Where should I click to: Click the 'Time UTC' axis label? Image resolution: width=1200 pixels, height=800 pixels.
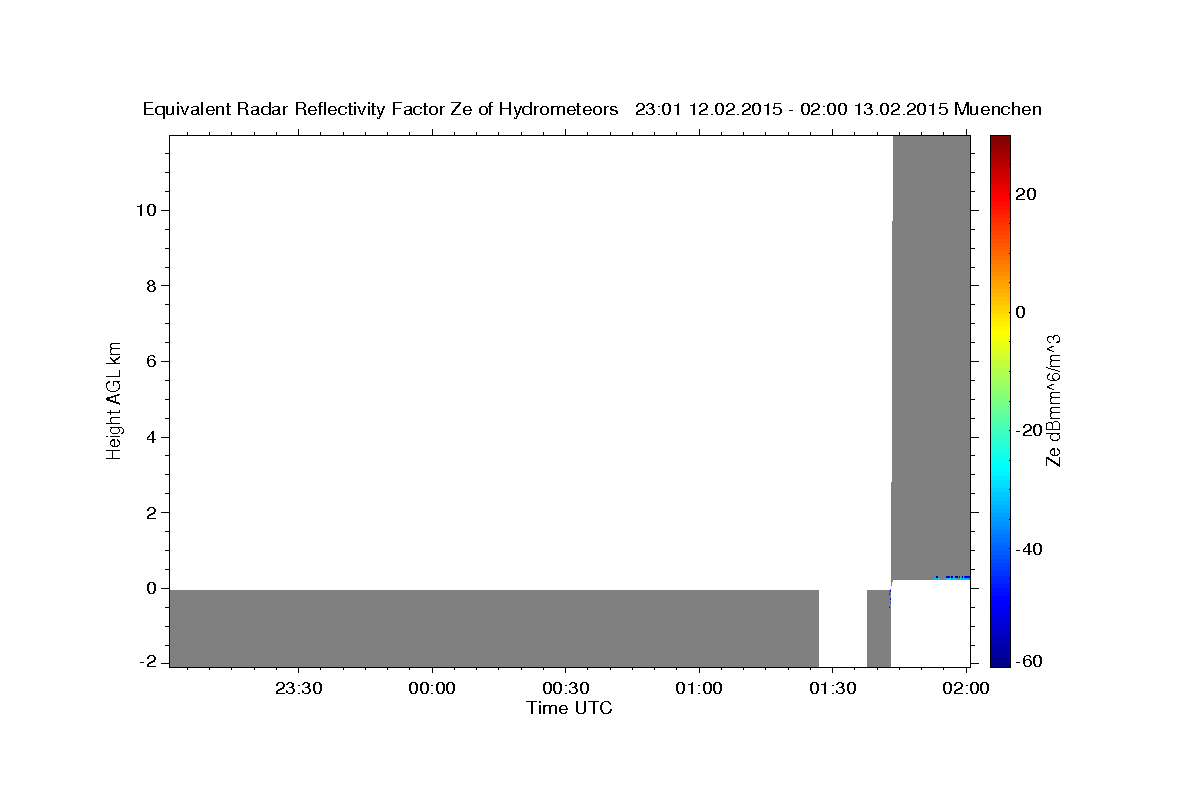[x=569, y=708]
